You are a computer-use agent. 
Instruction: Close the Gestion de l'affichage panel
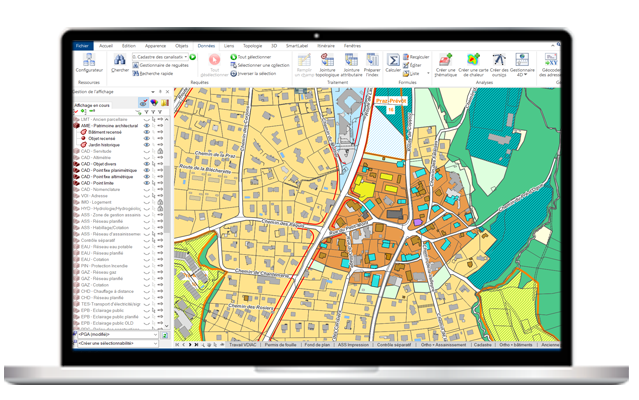coord(167,92)
